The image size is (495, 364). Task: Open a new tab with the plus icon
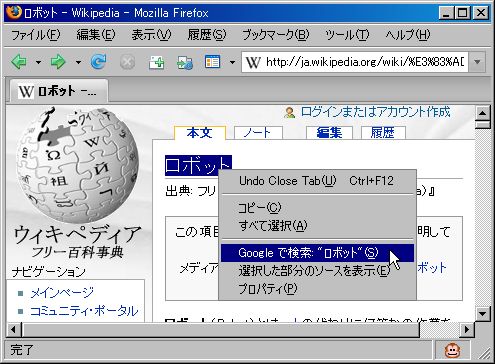coord(156,62)
